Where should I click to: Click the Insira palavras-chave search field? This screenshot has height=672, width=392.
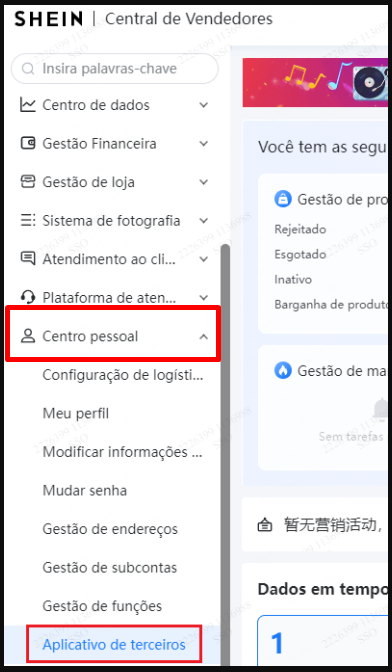point(114,69)
